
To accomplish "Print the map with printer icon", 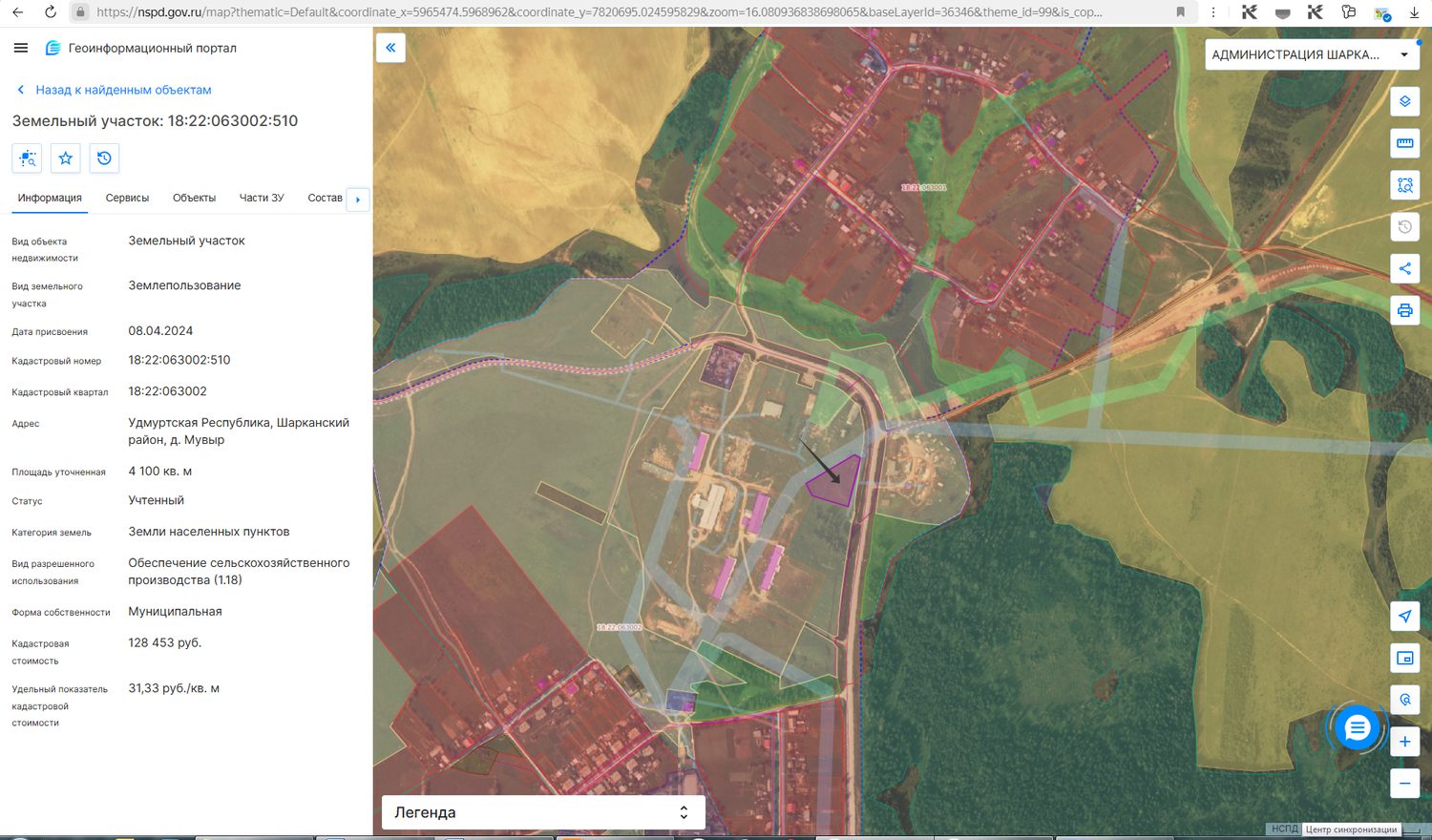I will 1404,310.
